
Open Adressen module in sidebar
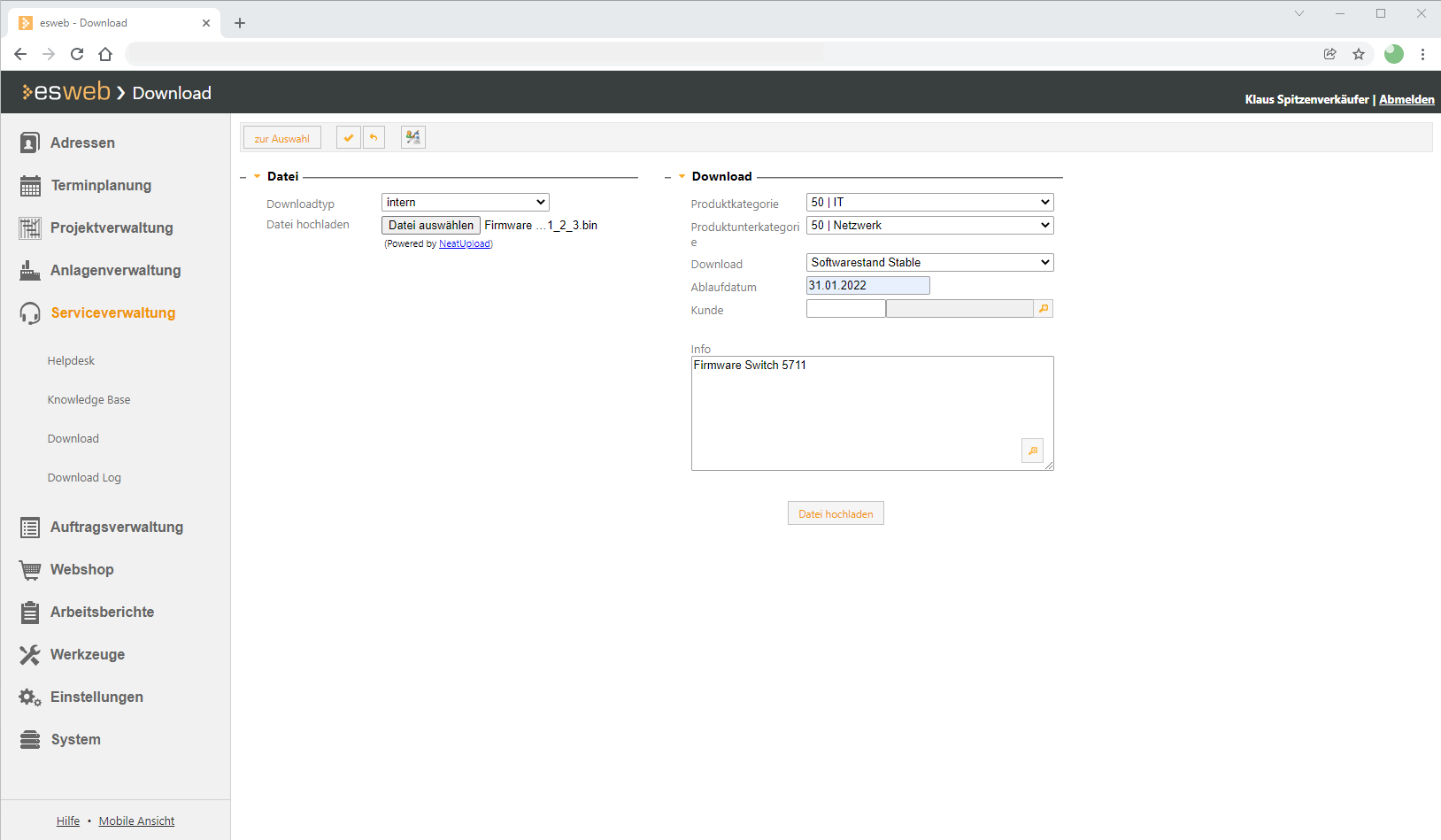coord(82,143)
